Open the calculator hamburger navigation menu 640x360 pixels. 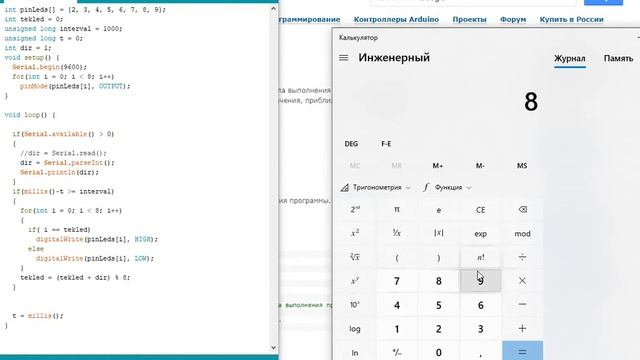coord(344,58)
